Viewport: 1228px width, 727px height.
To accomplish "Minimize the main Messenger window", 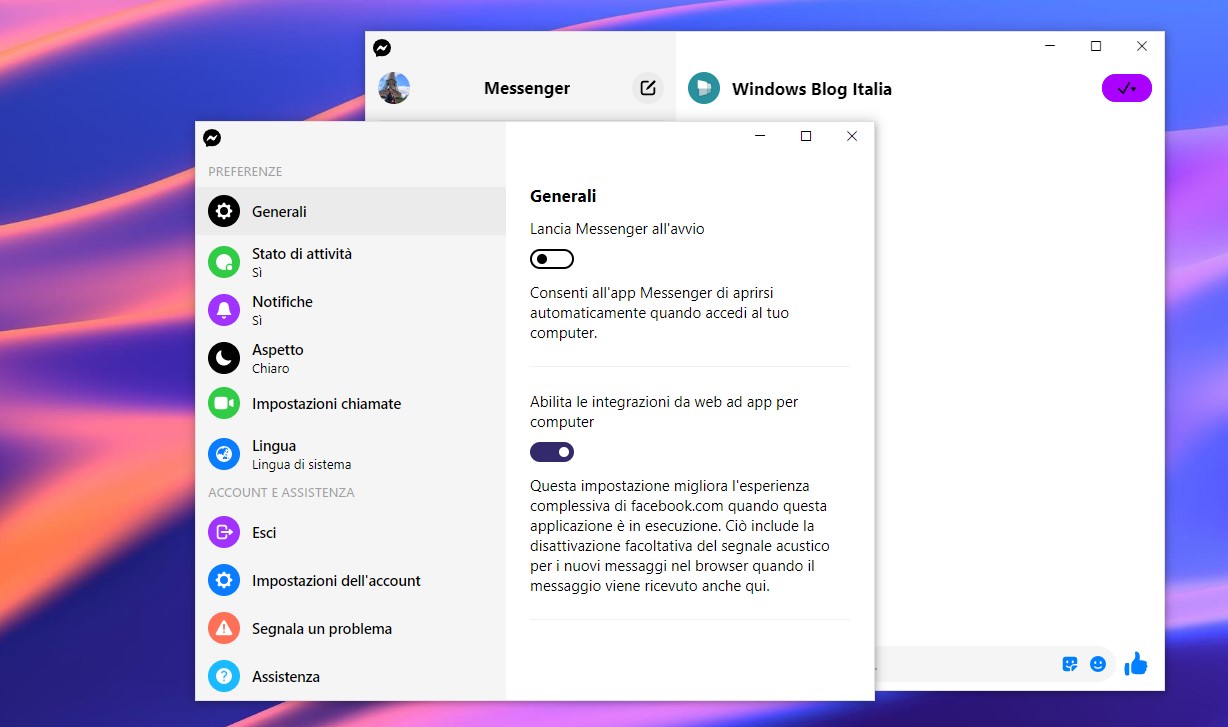I will coord(1050,46).
